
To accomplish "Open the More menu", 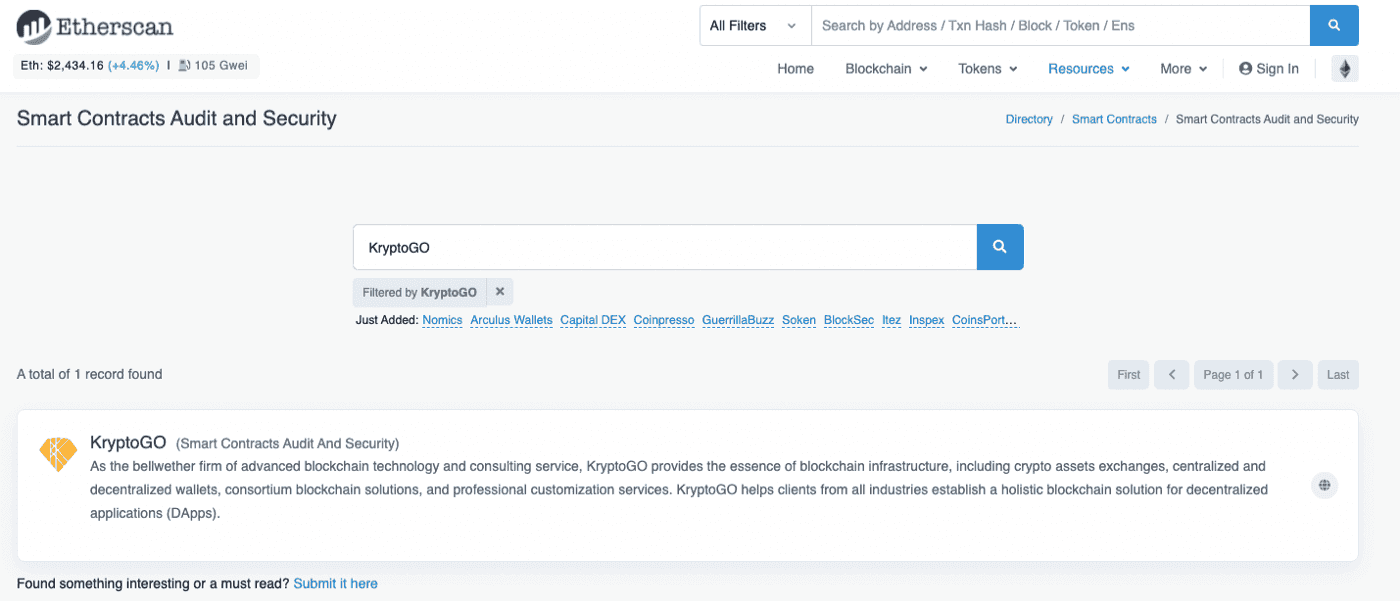I will (1183, 69).
